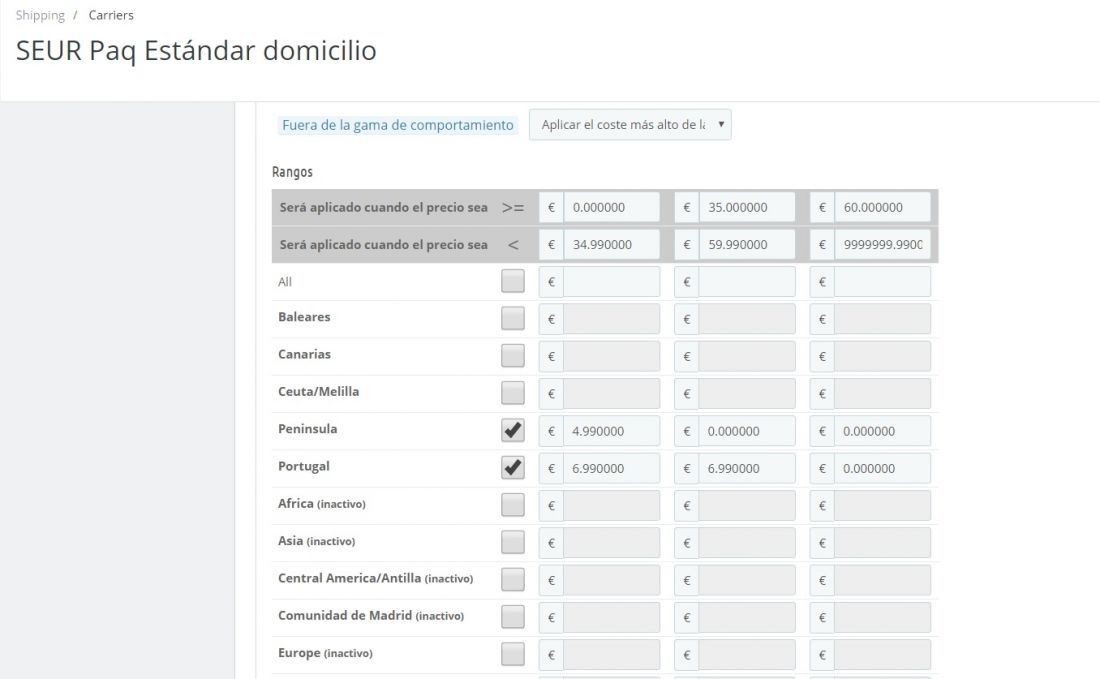Edit lower limit field showing 35.000000
The height and width of the screenshot is (679, 1100).
746,207
